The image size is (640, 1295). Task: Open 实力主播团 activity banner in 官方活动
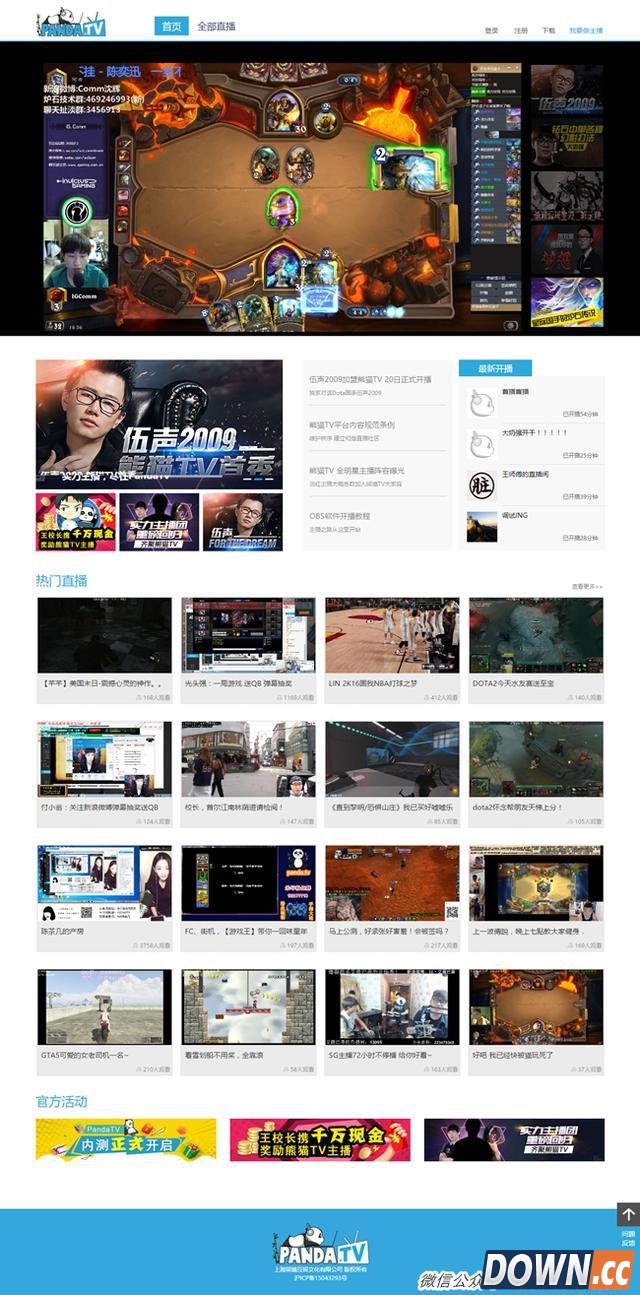point(514,1139)
